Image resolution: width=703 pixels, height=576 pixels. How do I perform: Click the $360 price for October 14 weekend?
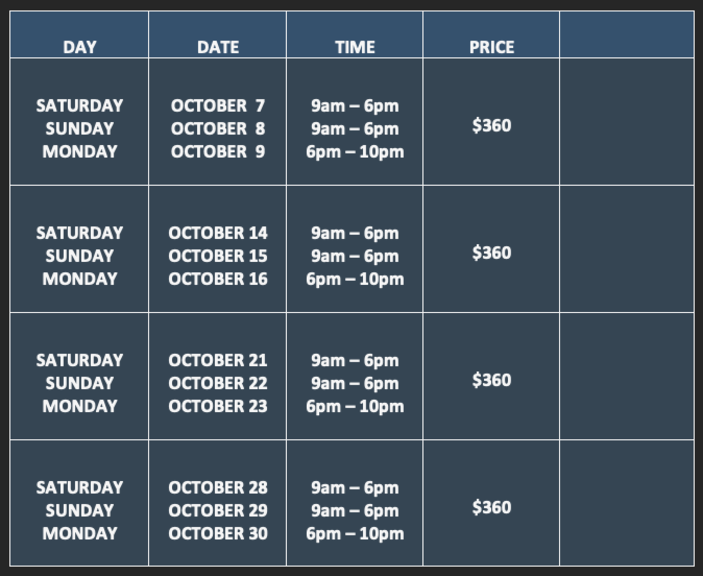491,253
